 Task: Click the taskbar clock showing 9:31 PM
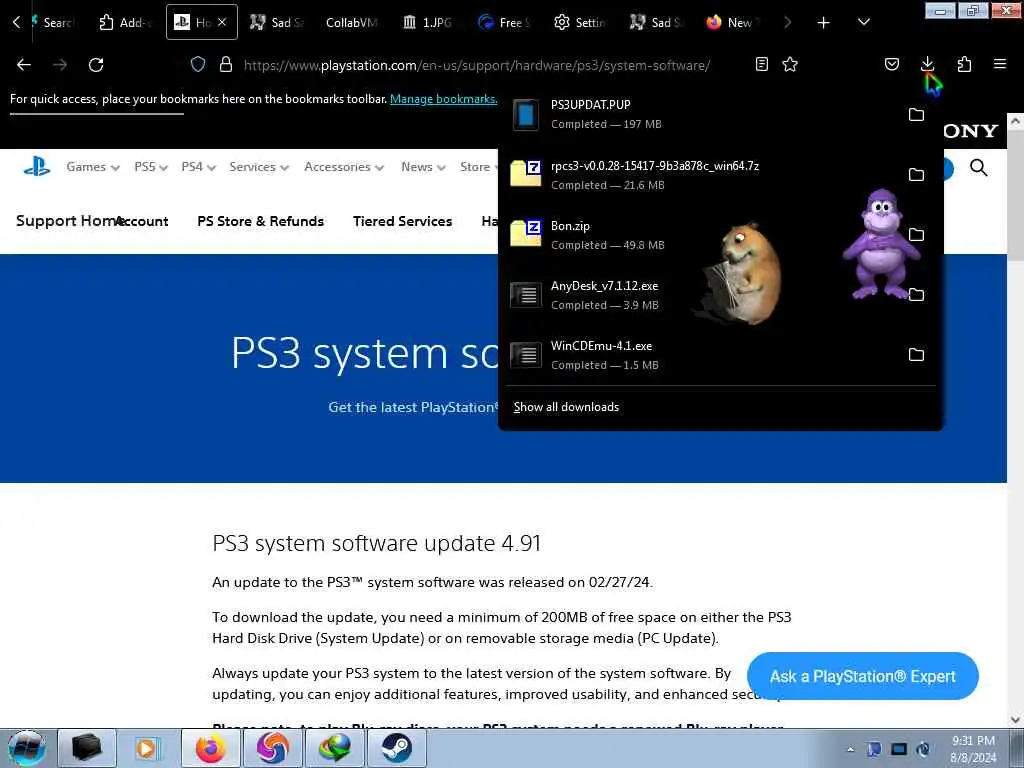point(973,749)
